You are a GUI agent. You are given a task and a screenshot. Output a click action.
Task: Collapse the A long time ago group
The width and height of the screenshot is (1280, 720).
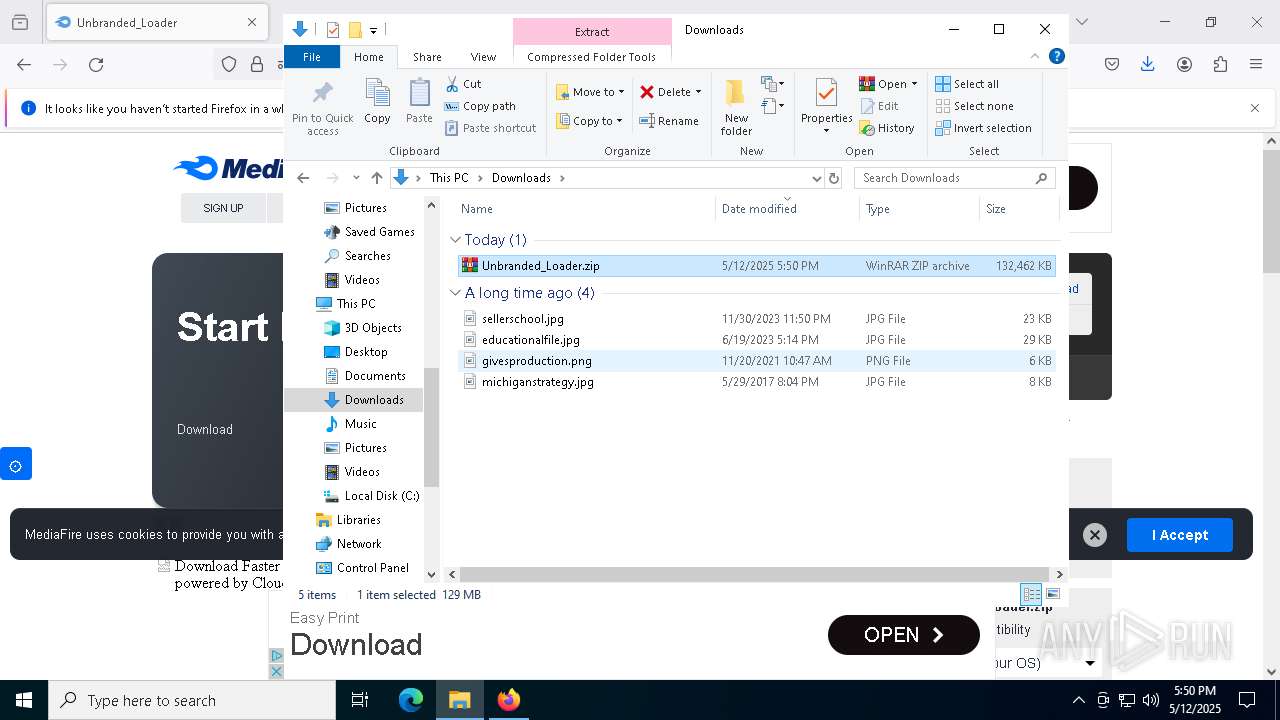click(x=456, y=293)
